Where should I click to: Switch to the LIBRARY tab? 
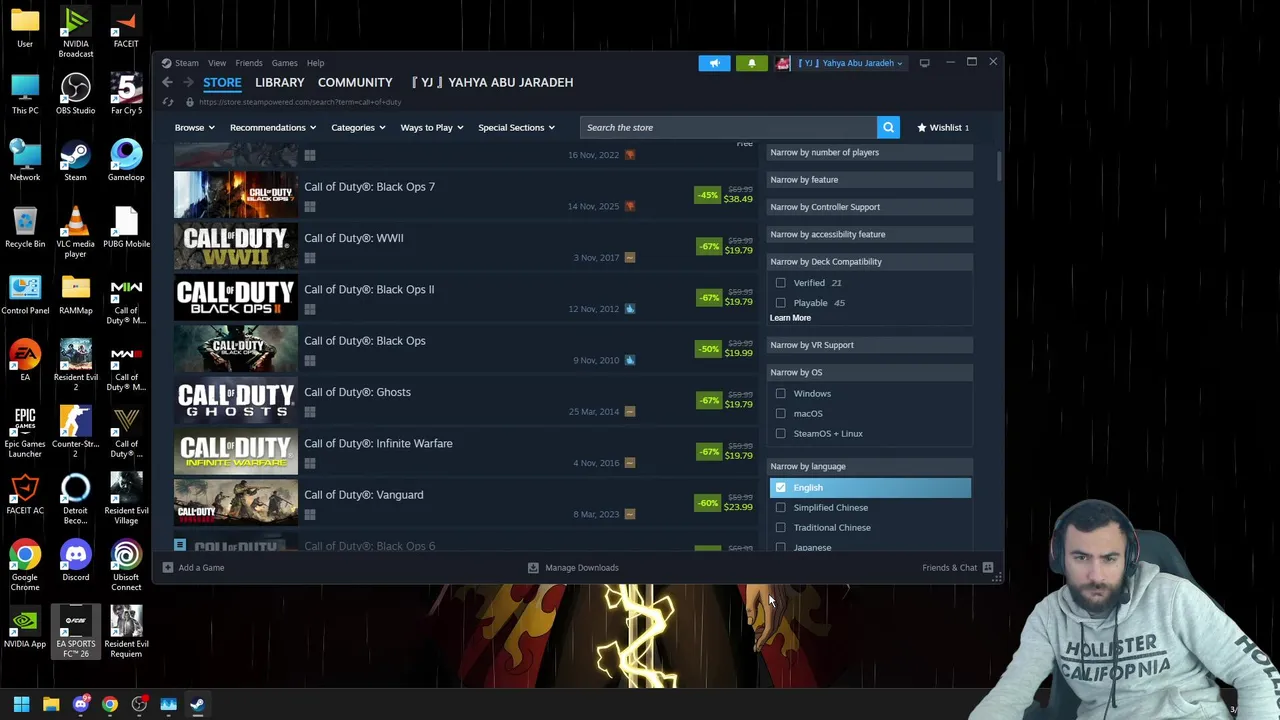[279, 82]
